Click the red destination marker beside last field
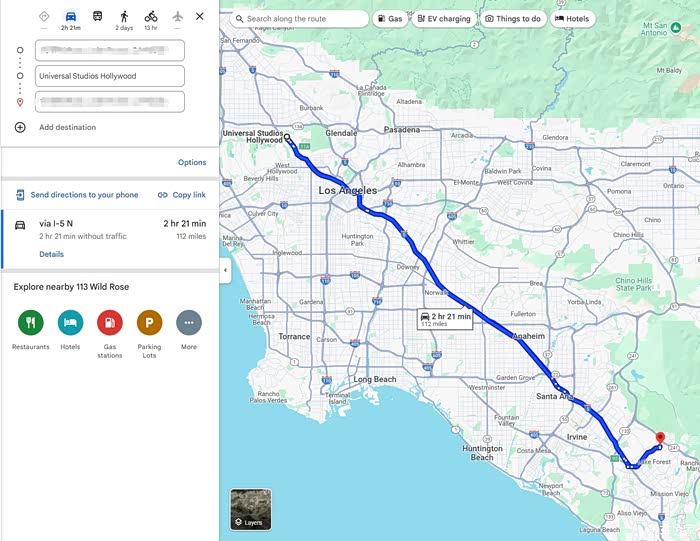 [20, 102]
